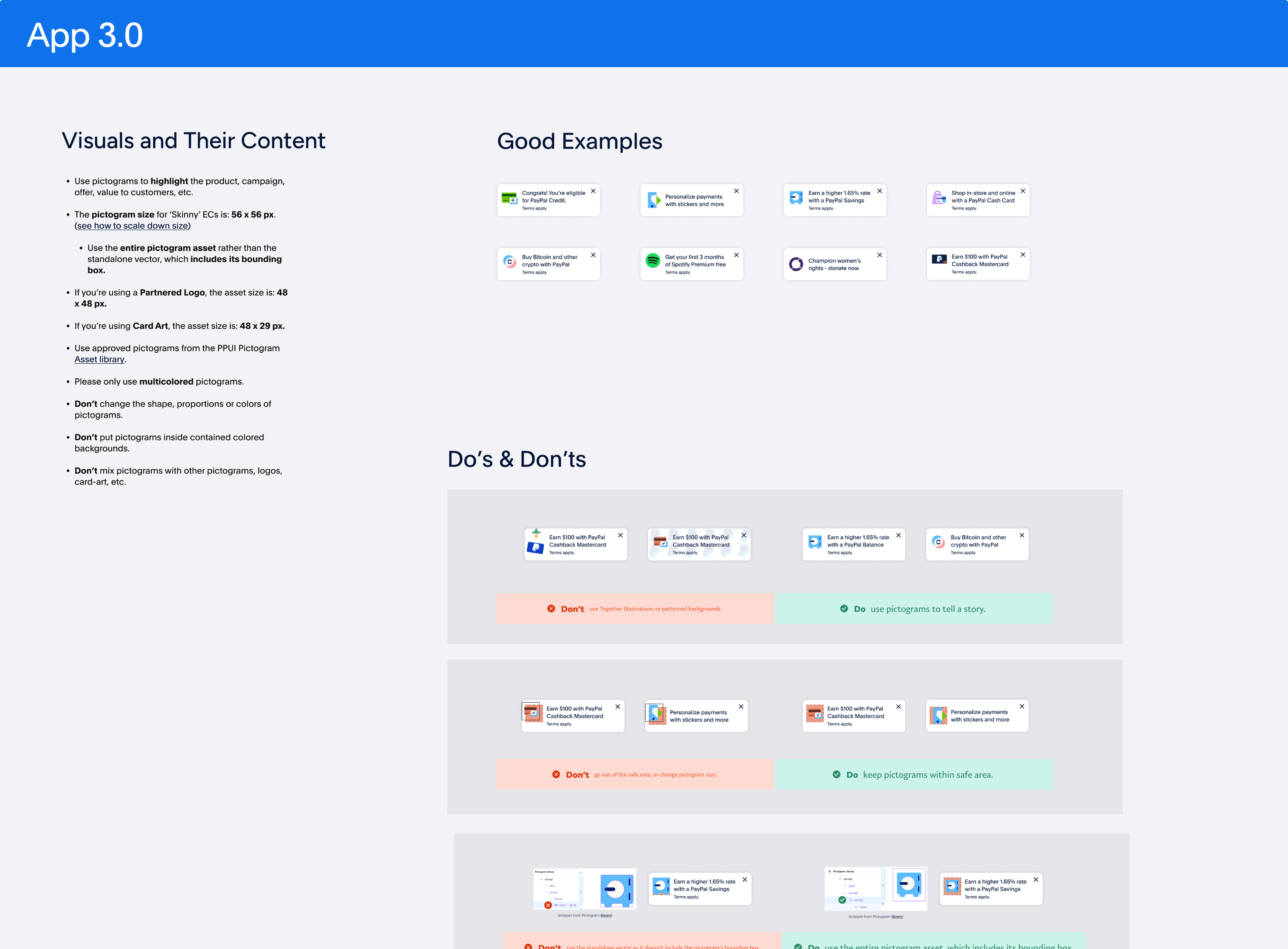Image resolution: width=1288 pixels, height=949 pixels.
Task: Close the Spotify Premium free card
Action: (736, 255)
